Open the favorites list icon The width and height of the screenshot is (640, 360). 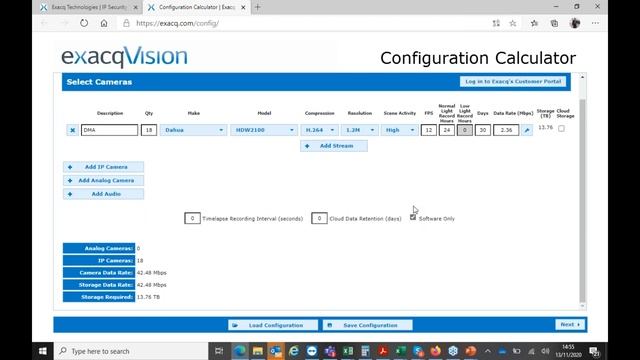tap(534, 23)
